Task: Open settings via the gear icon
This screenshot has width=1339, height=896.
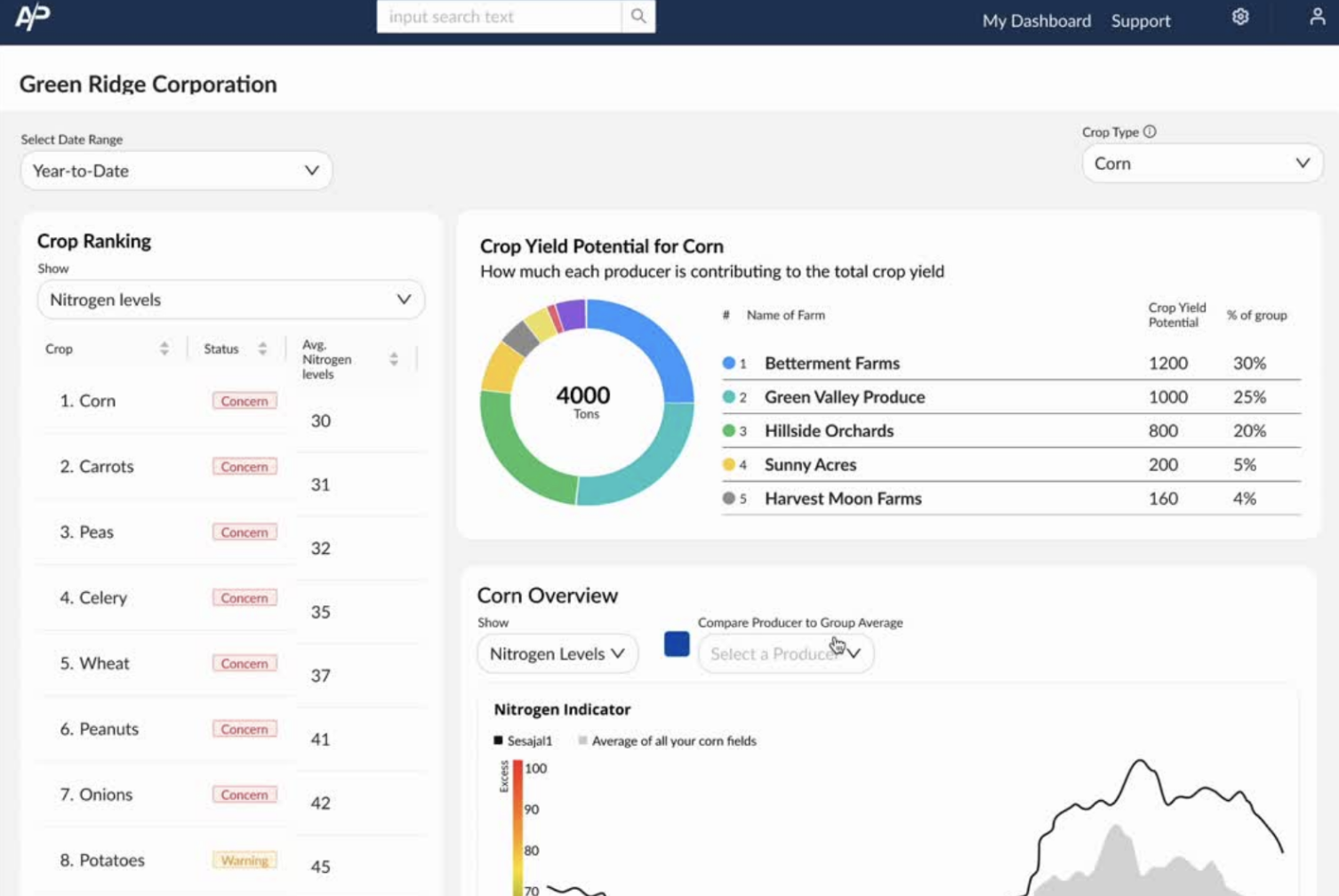Action: [1240, 17]
